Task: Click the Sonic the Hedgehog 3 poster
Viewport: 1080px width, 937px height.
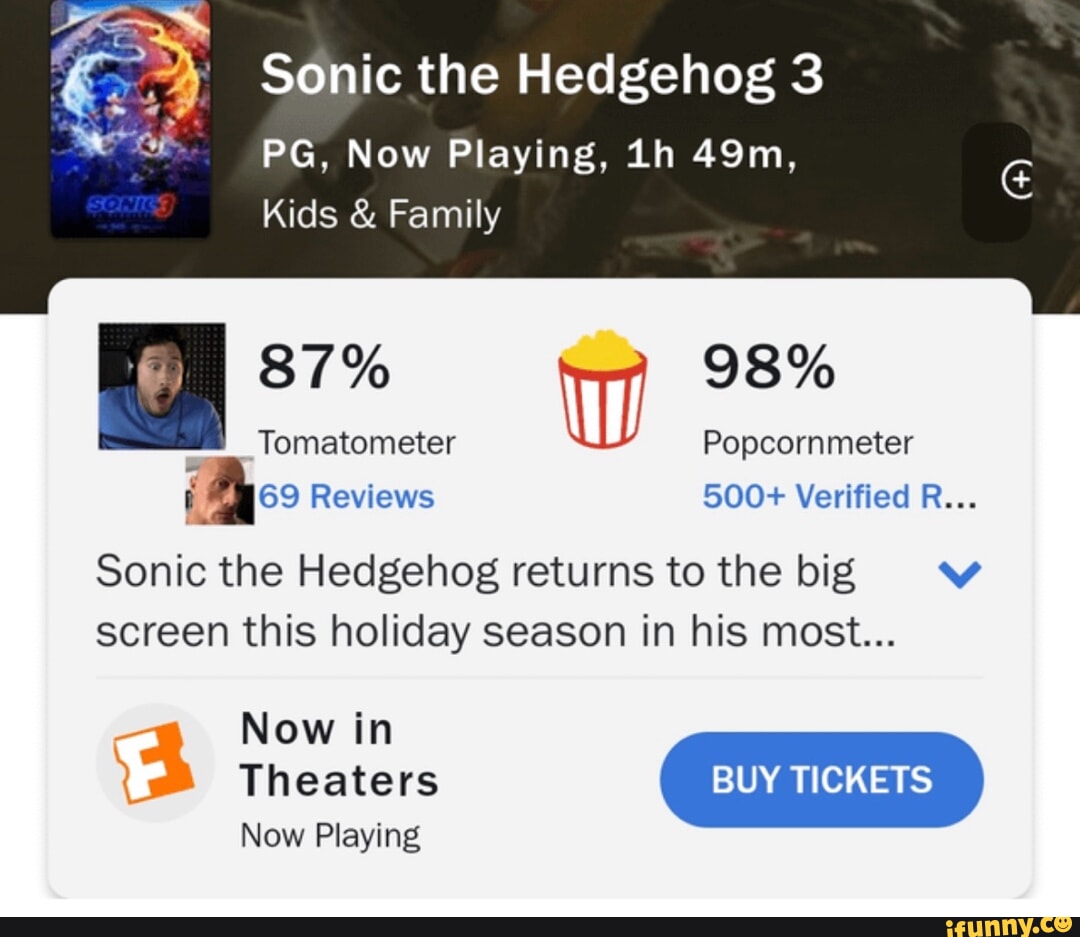Action: coord(130,115)
